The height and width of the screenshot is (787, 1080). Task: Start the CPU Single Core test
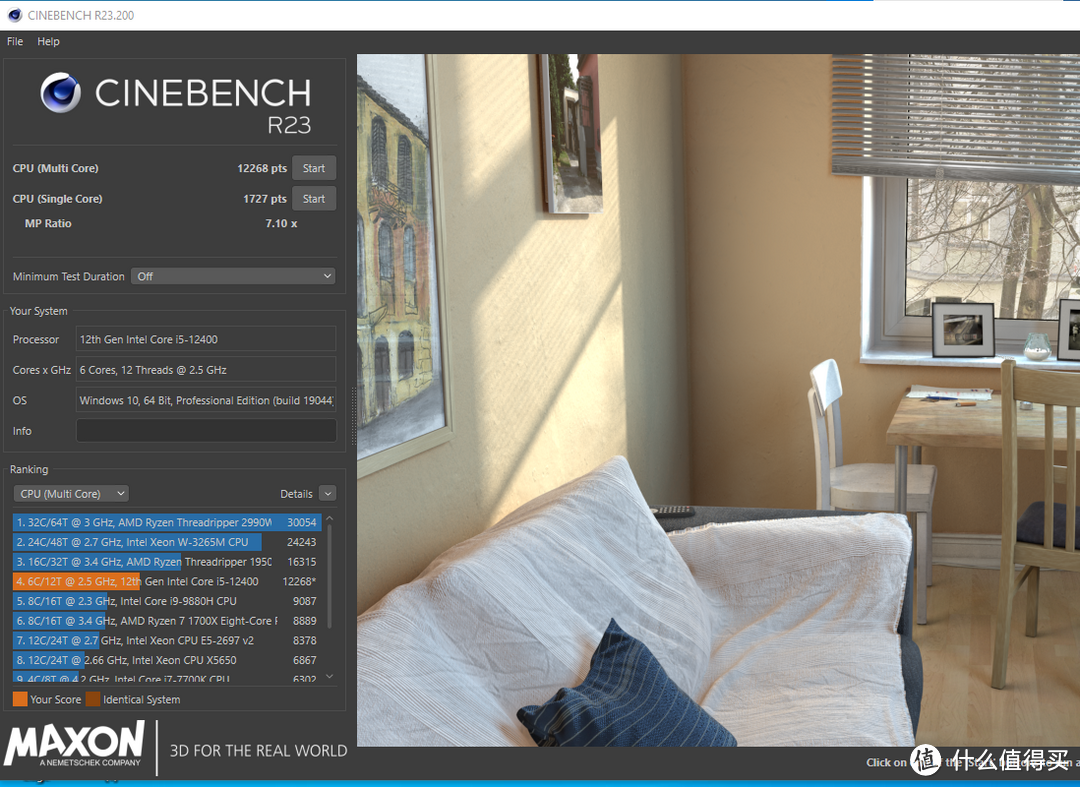coord(314,198)
